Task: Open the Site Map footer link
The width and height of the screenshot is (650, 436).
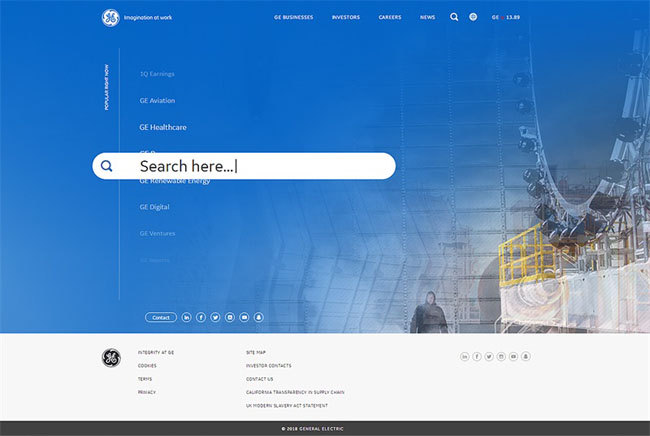Action: click(x=256, y=353)
